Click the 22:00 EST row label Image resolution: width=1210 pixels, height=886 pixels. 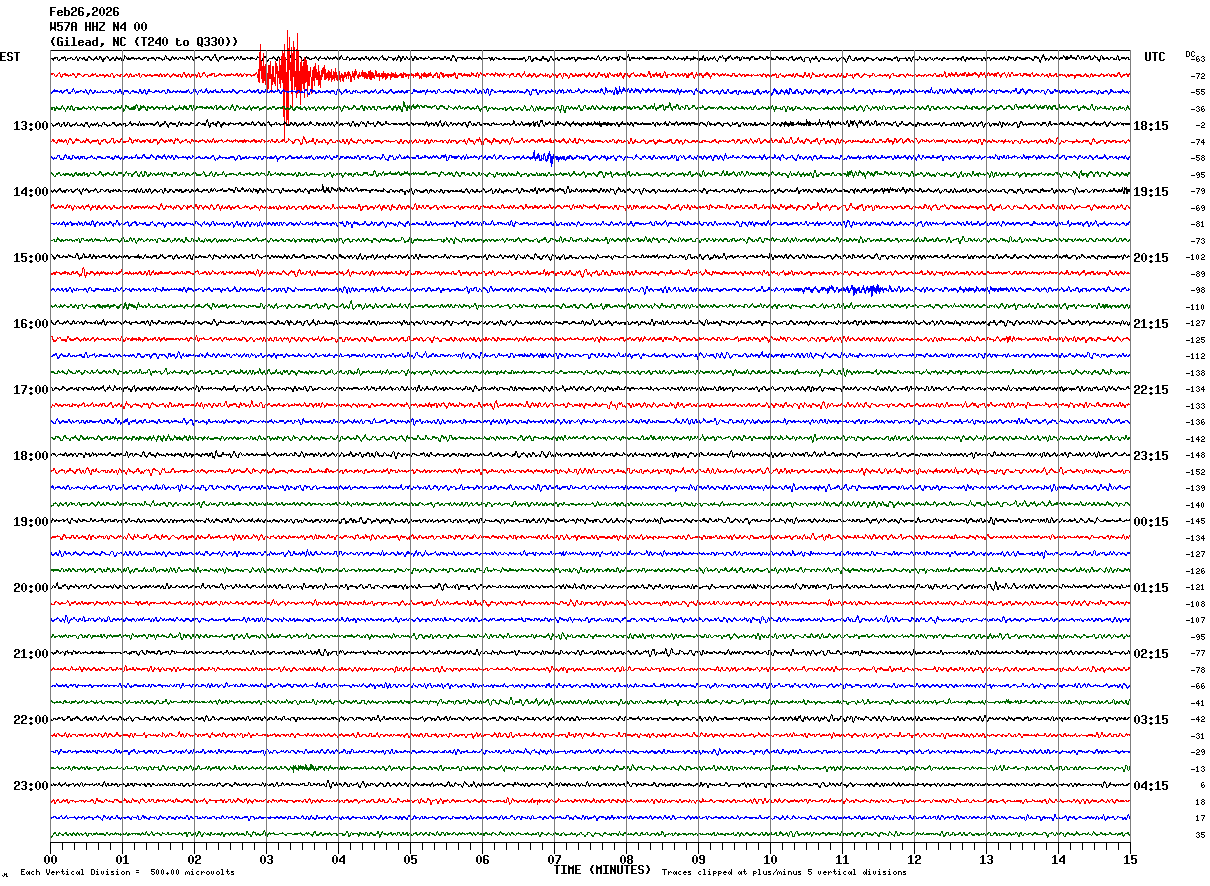click(31, 720)
